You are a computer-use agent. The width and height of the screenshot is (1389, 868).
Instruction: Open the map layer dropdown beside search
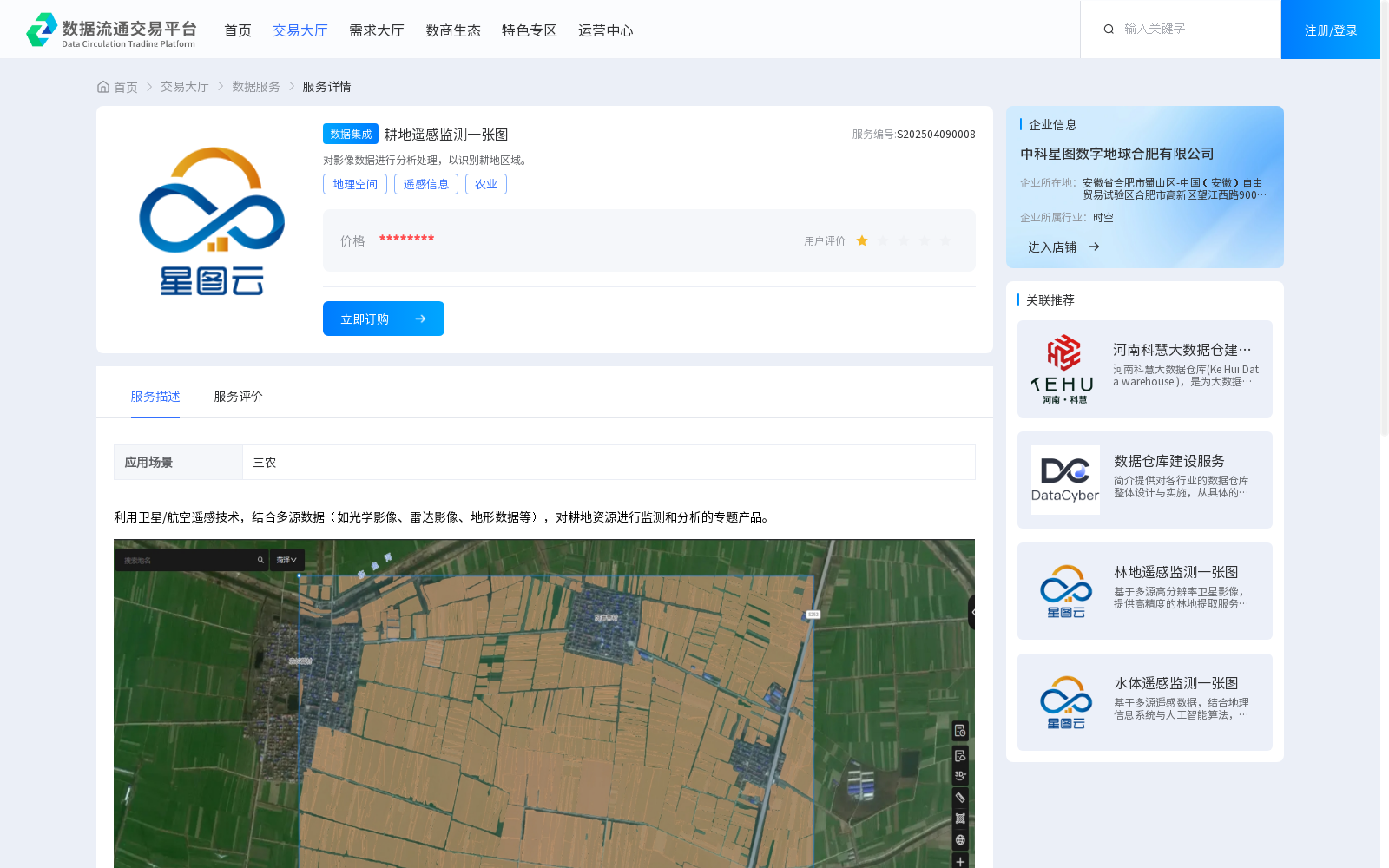[x=286, y=560]
